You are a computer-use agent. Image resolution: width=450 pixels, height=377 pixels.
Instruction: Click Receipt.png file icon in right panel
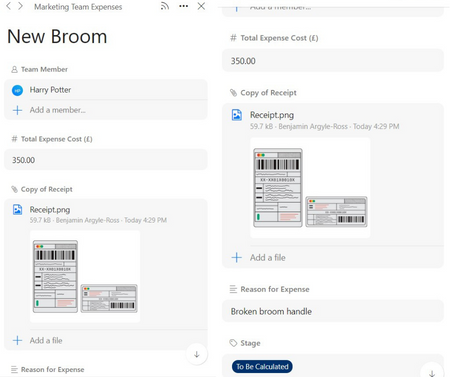coord(237,115)
